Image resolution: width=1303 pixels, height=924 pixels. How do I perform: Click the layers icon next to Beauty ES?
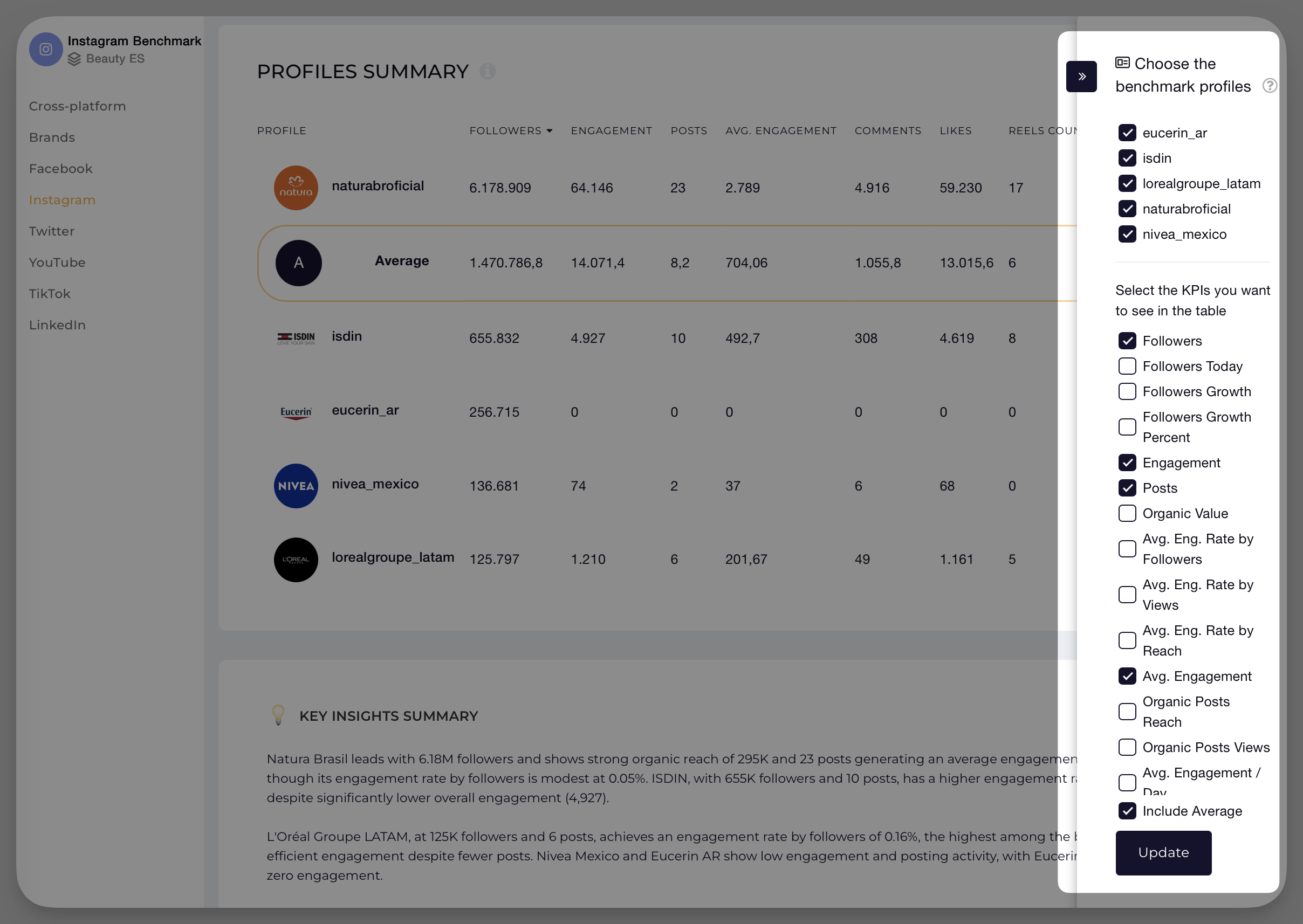click(x=74, y=59)
